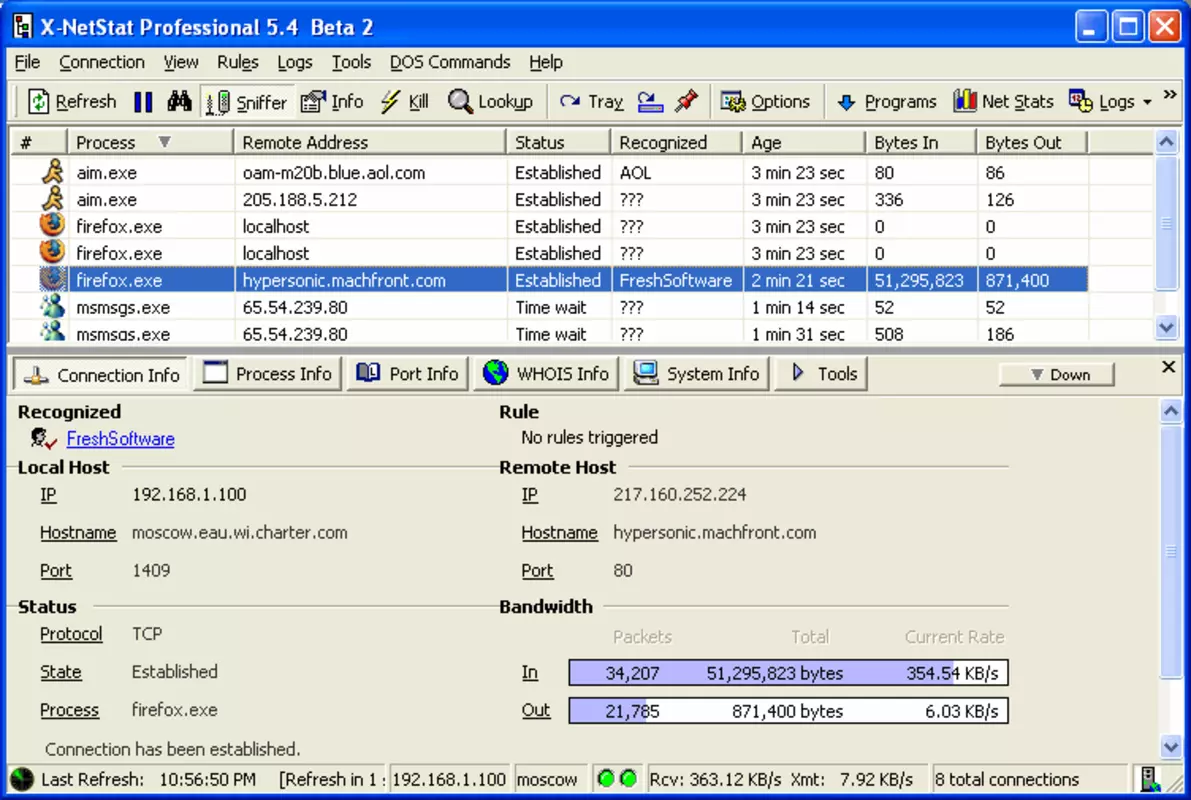Click the globe icon in the status bar
The width and height of the screenshot is (1191, 800).
22,779
